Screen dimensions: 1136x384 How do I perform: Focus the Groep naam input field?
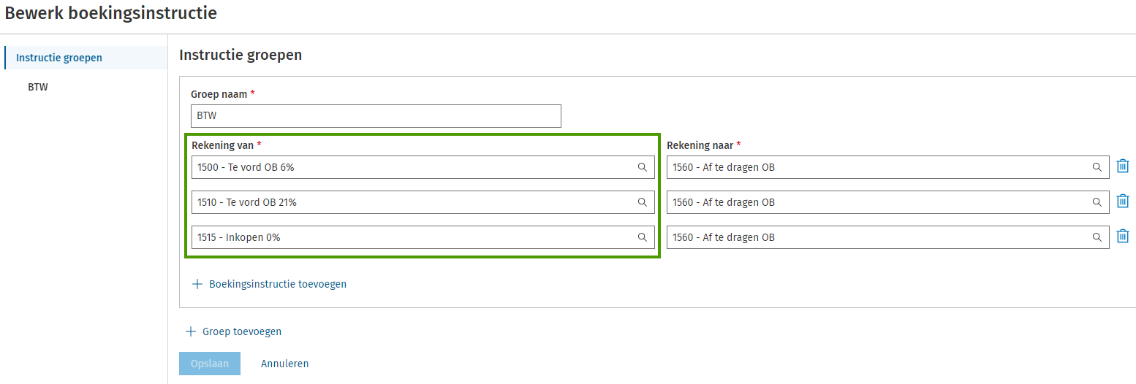[x=376, y=116]
